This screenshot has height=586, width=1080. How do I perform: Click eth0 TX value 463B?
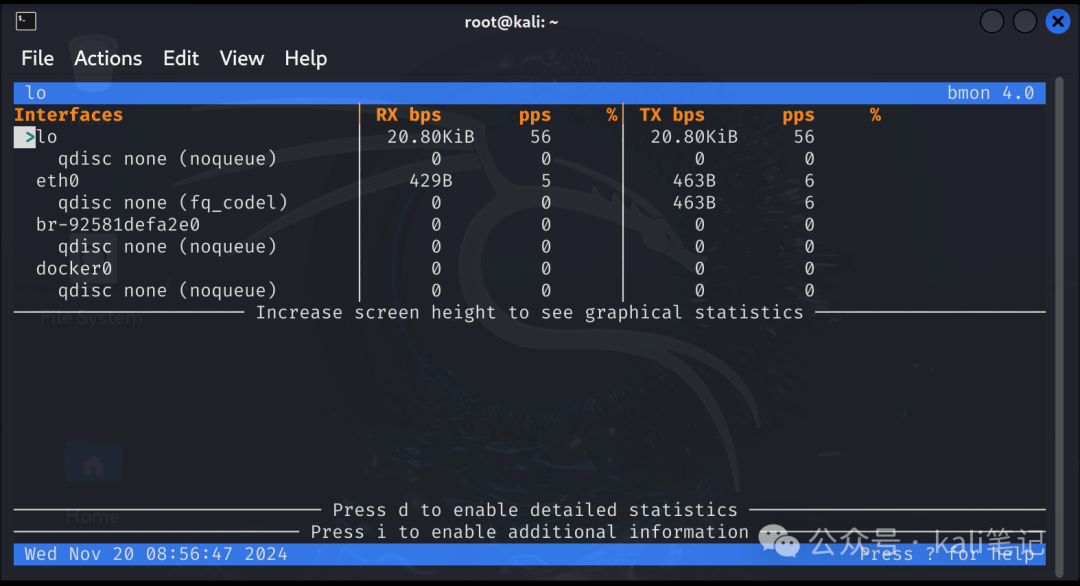[694, 181]
